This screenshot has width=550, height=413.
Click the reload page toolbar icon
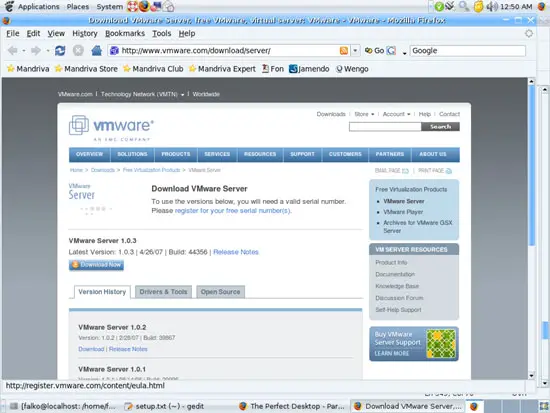point(60,51)
